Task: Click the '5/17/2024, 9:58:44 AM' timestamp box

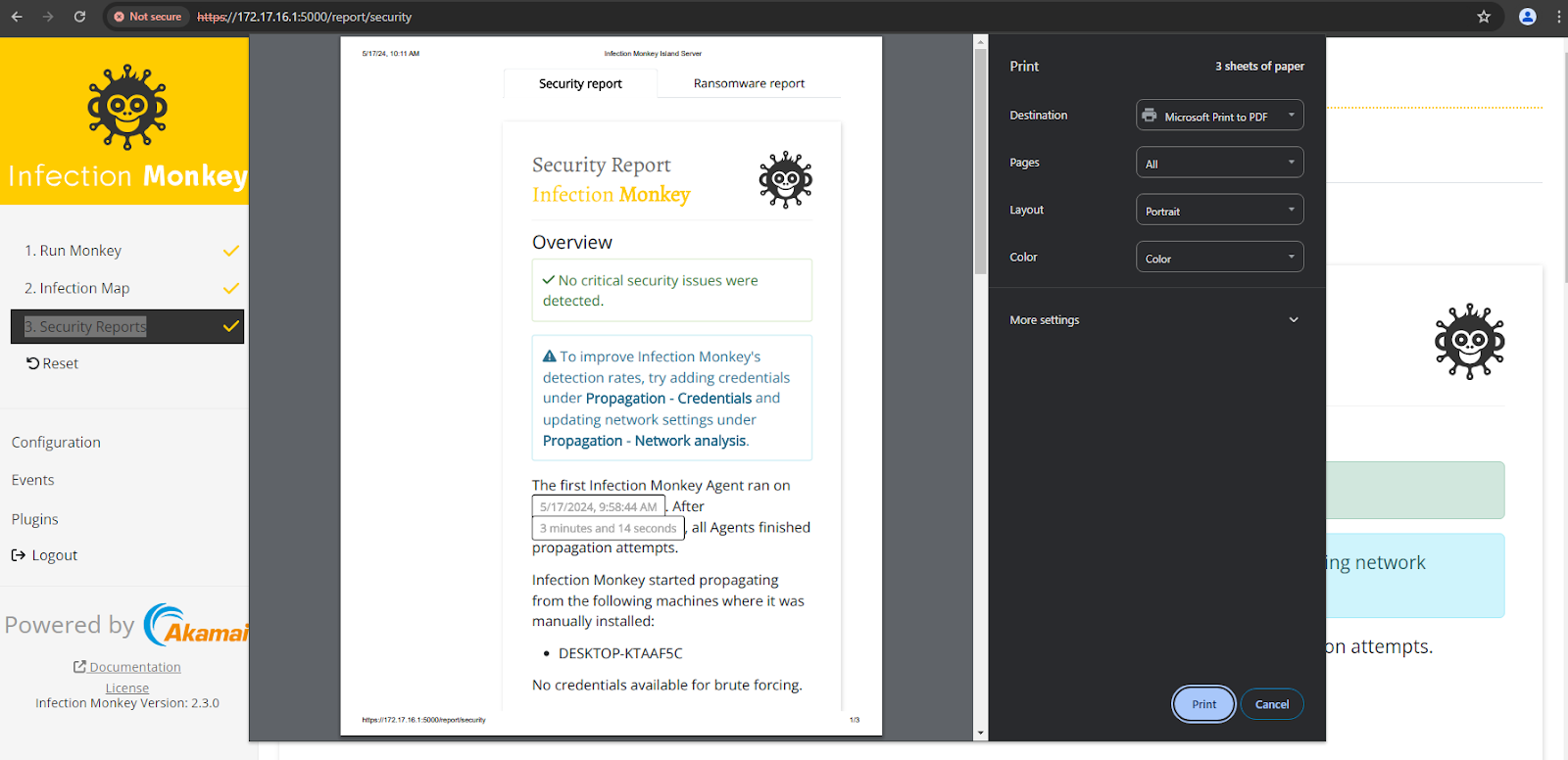Action: (x=598, y=506)
